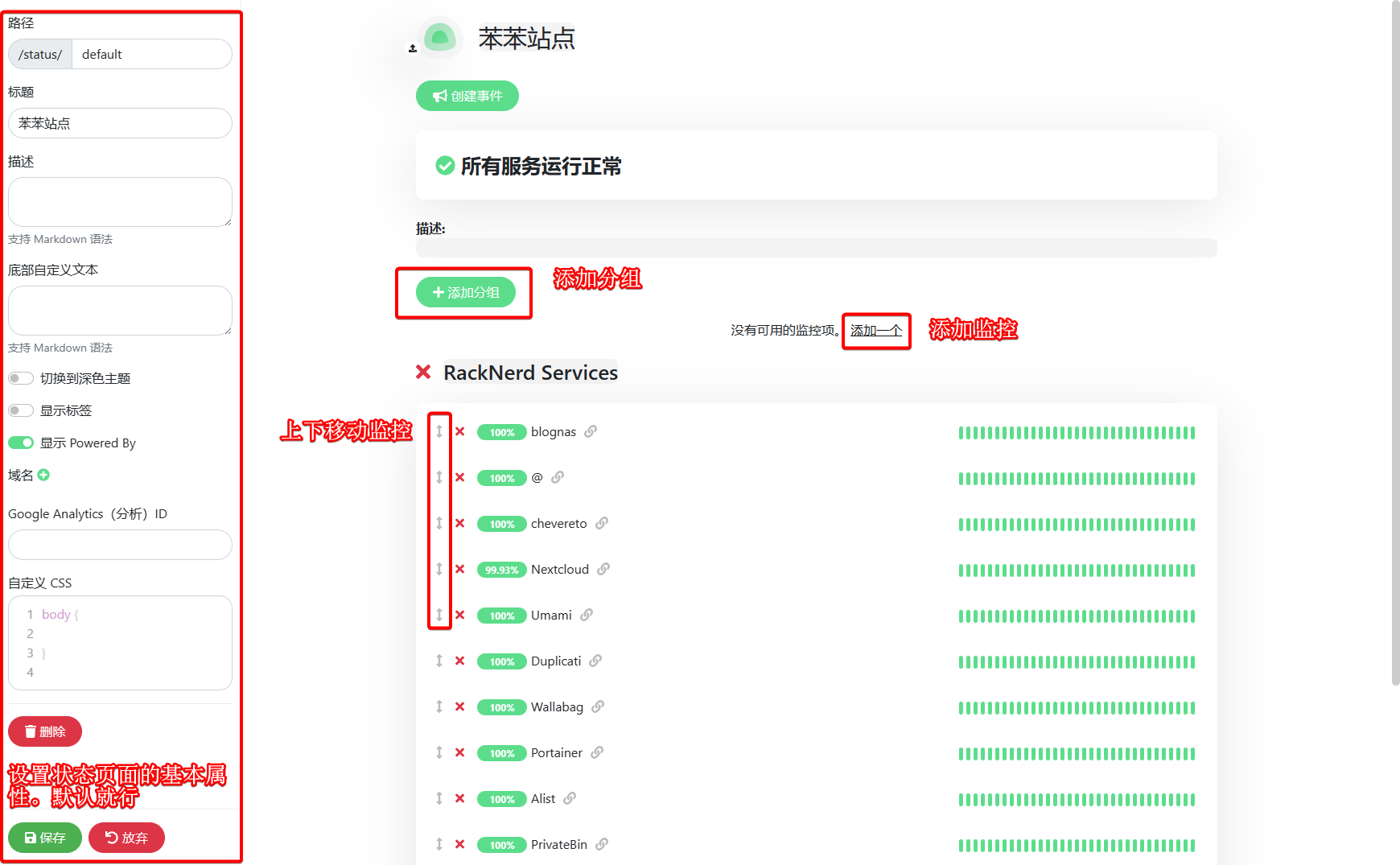The image size is (1400, 865).
Task: Click the 标题 input containing 苯苯站点
Action: (120, 123)
